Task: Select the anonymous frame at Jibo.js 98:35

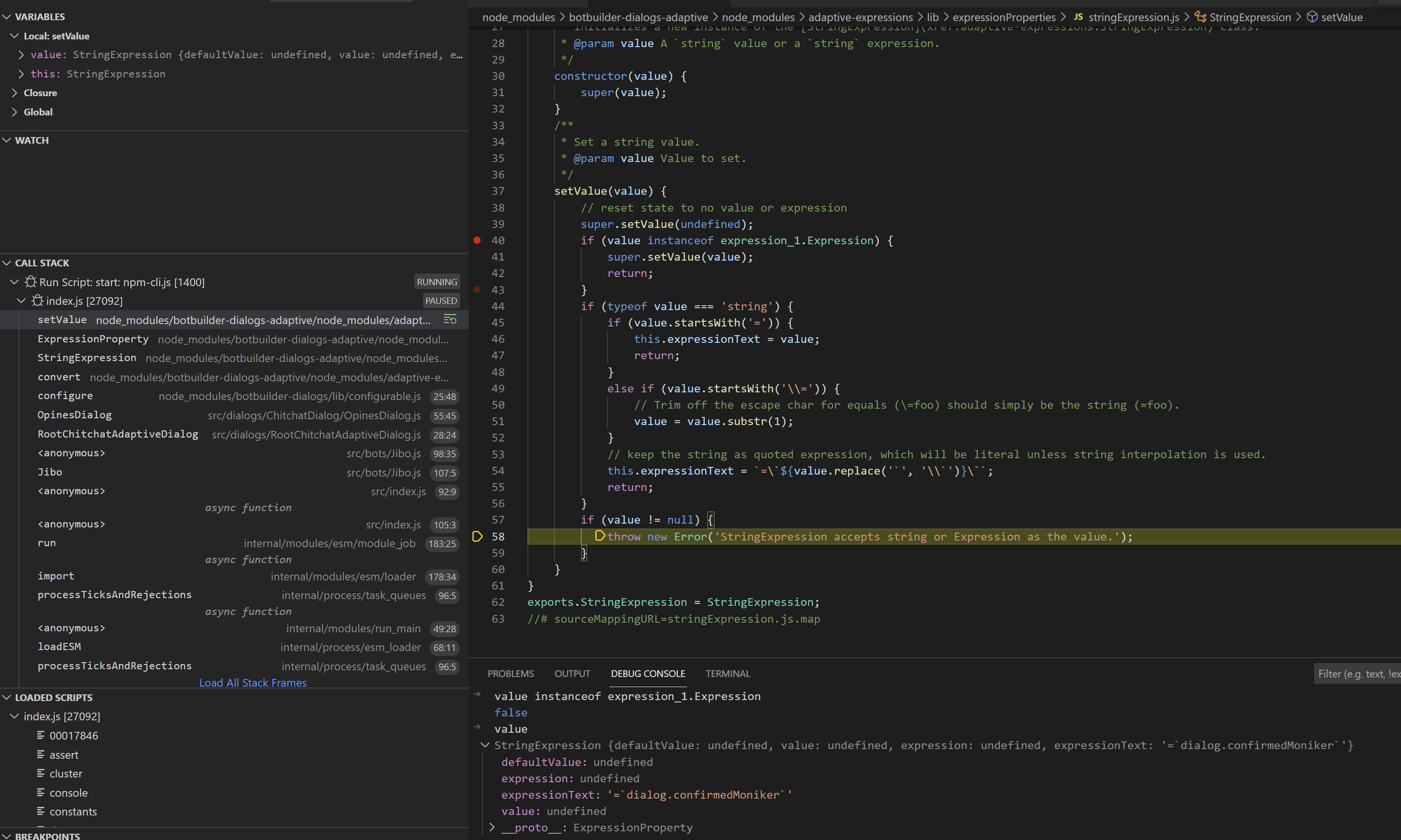Action: tap(234, 453)
